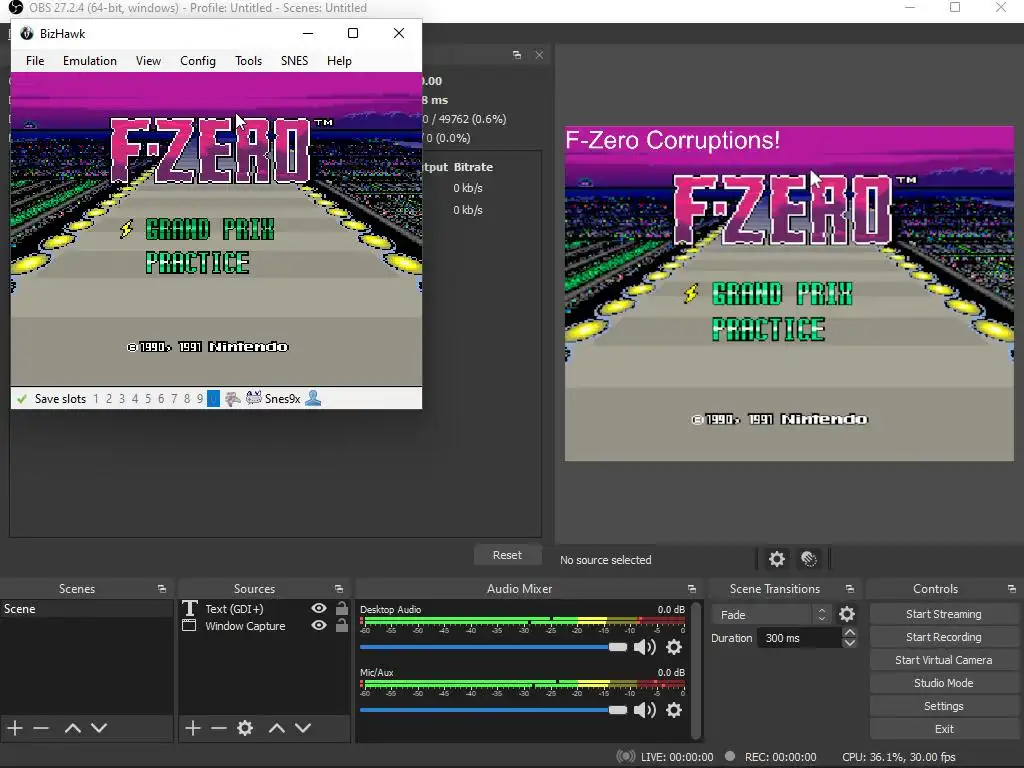
Task: Open BizHawk View menu
Action: 148,61
